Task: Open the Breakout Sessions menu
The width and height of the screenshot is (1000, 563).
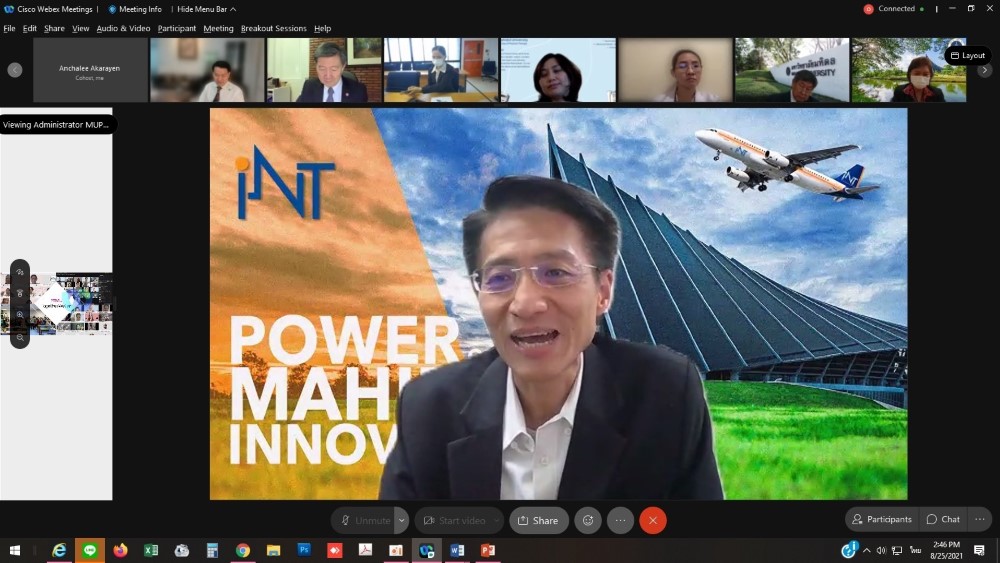Action: coord(272,28)
